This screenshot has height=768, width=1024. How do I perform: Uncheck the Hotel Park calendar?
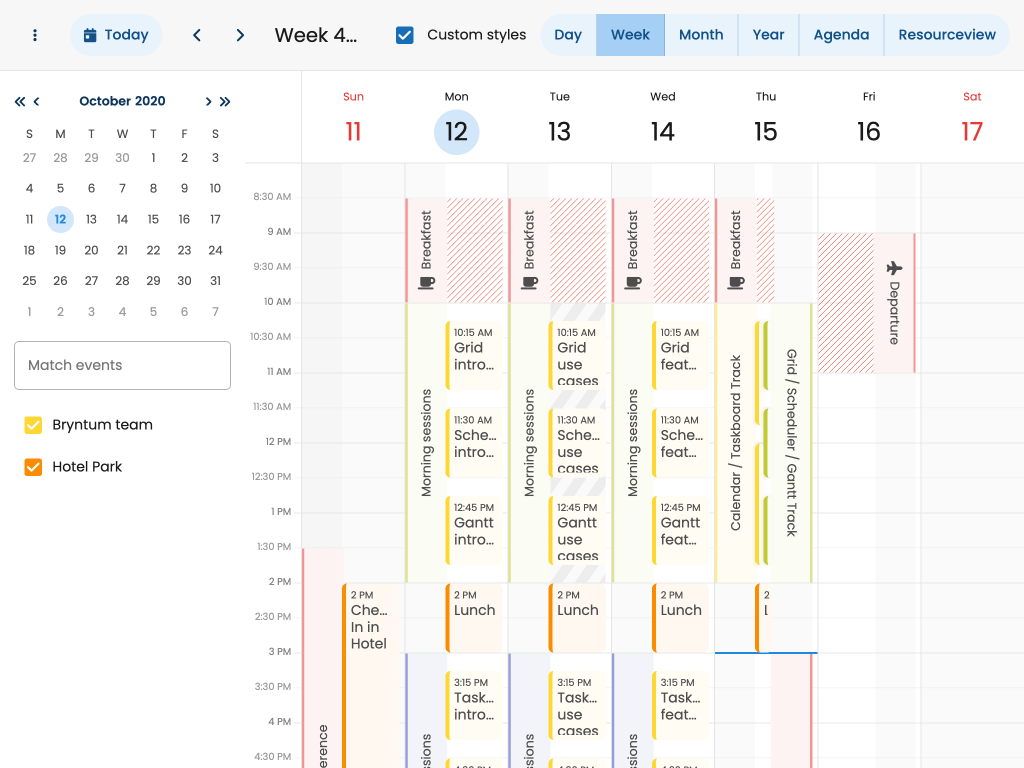click(34, 467)
